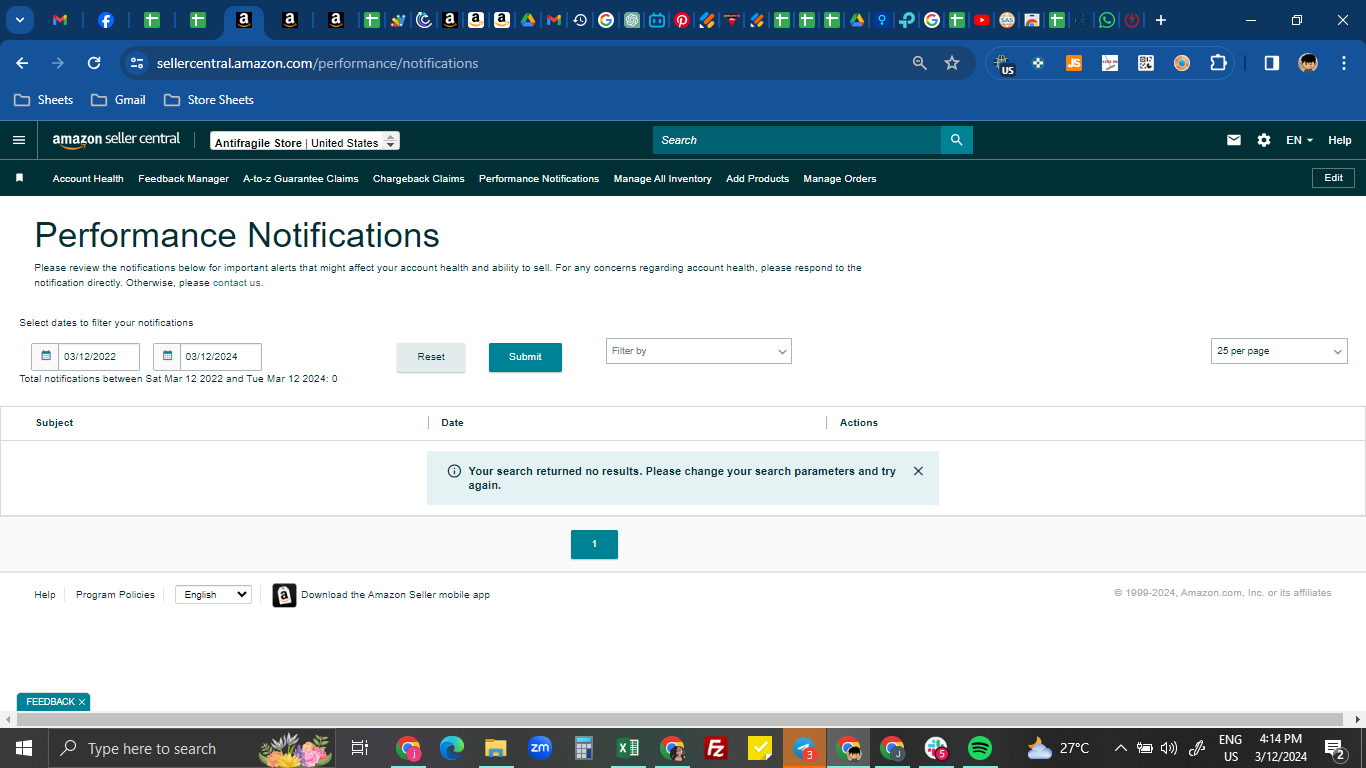1366x768 pixels.
Task: Go to Account Health
Action: coord(88,179)
